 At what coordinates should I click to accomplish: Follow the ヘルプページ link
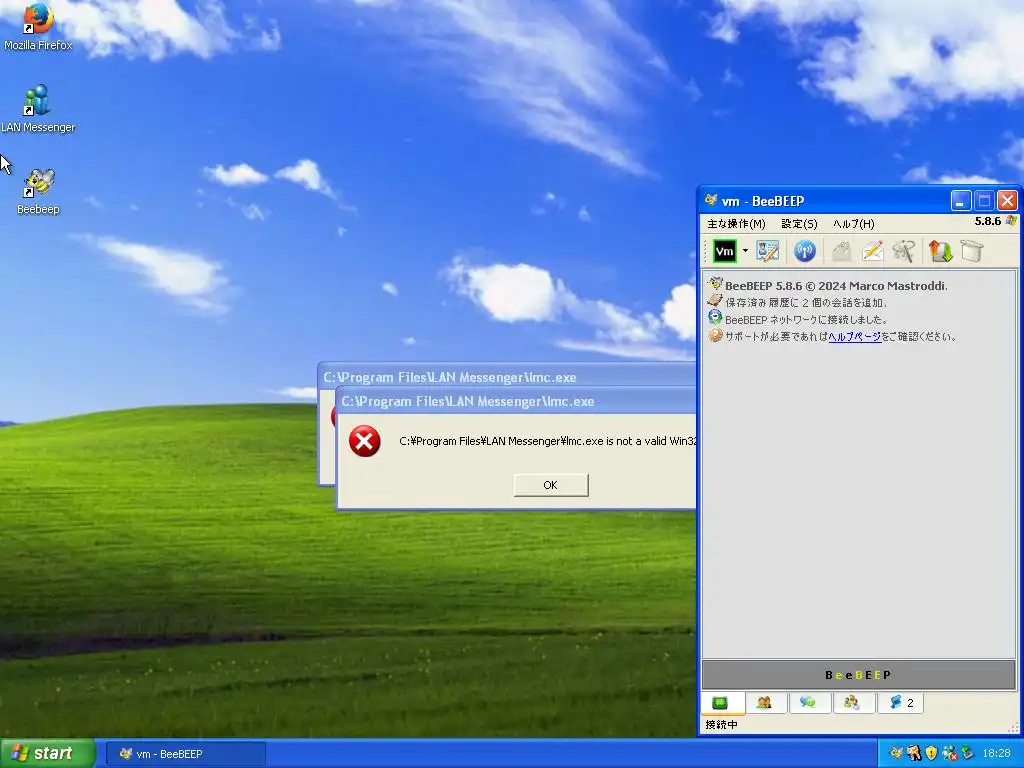tap(855, 337)
